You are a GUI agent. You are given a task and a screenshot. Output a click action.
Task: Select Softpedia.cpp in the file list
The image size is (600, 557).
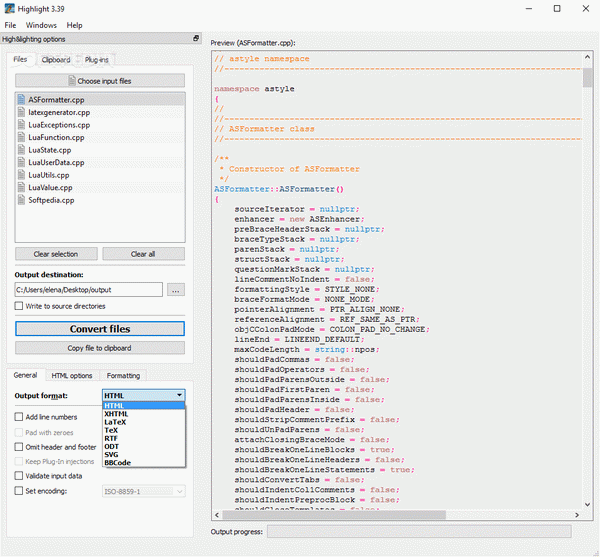(x=100, y=200)
